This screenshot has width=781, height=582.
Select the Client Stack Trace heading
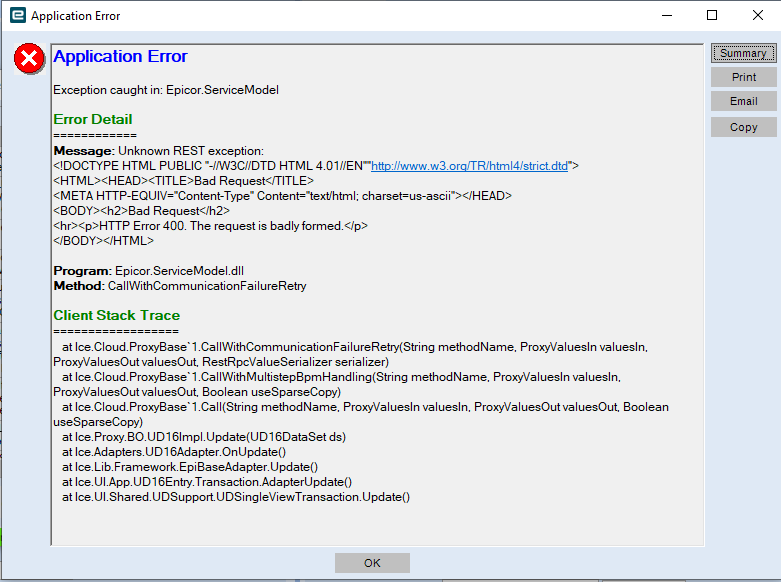(117, 315)
